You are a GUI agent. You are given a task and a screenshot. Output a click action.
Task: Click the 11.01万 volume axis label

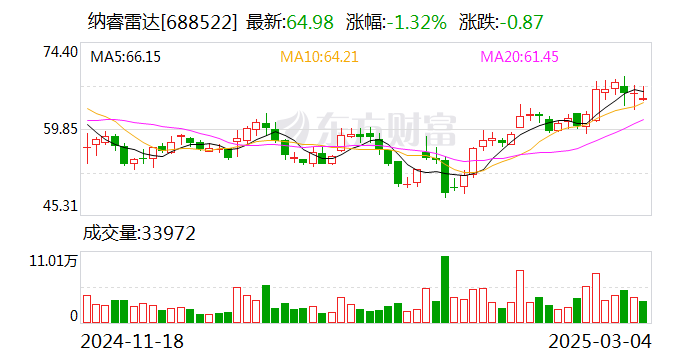(53, 261)
